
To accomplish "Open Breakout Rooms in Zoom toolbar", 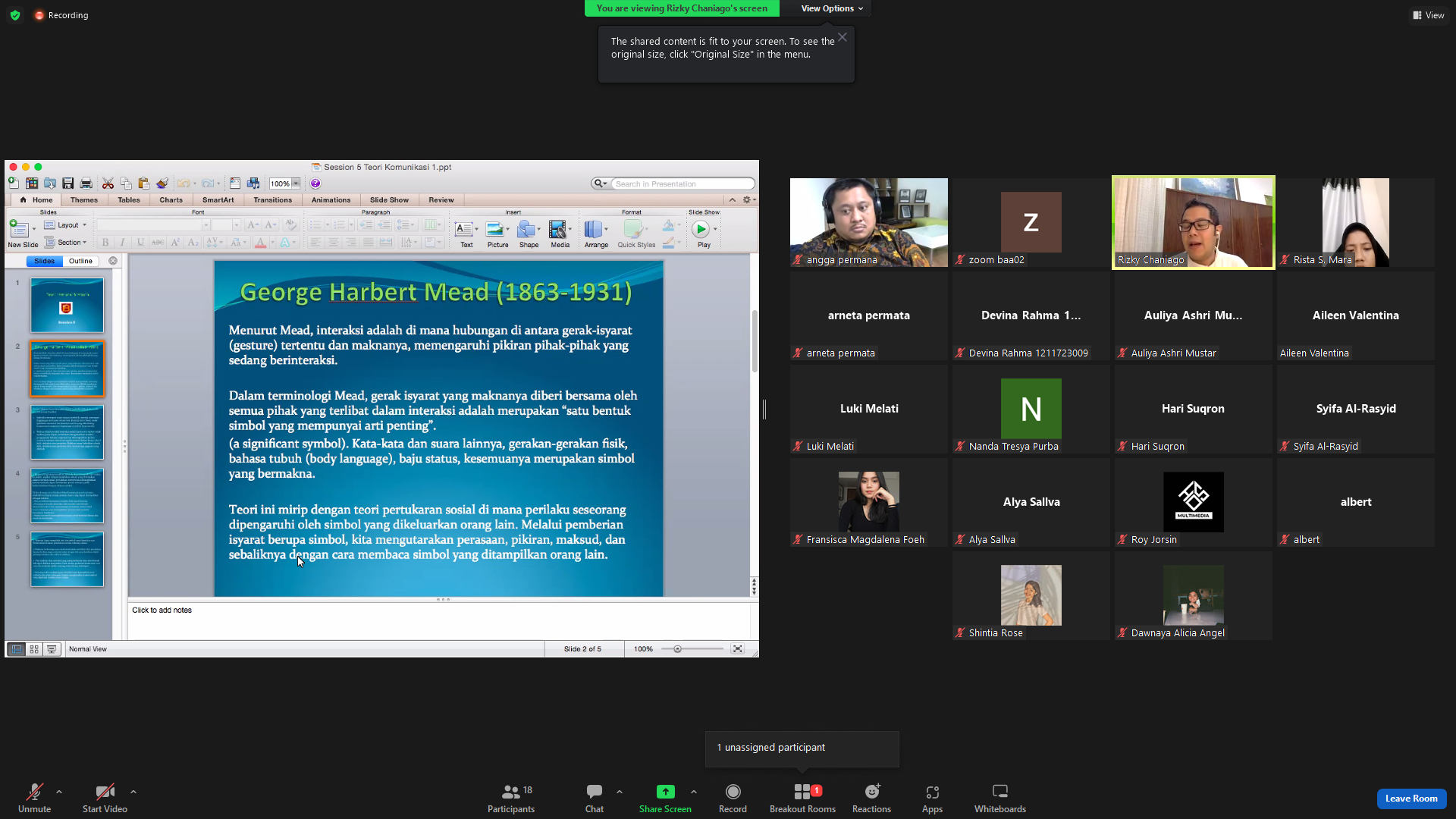I will tap(802, 798).
